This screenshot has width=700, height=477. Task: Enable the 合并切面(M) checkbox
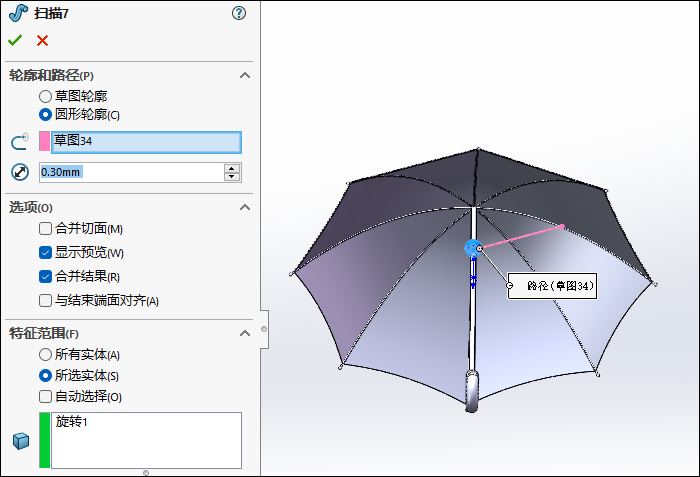tap(45, 229)
